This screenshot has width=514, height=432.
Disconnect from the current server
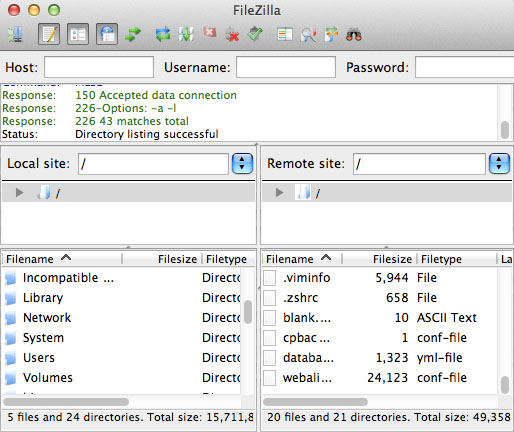[x=232, y=35]
